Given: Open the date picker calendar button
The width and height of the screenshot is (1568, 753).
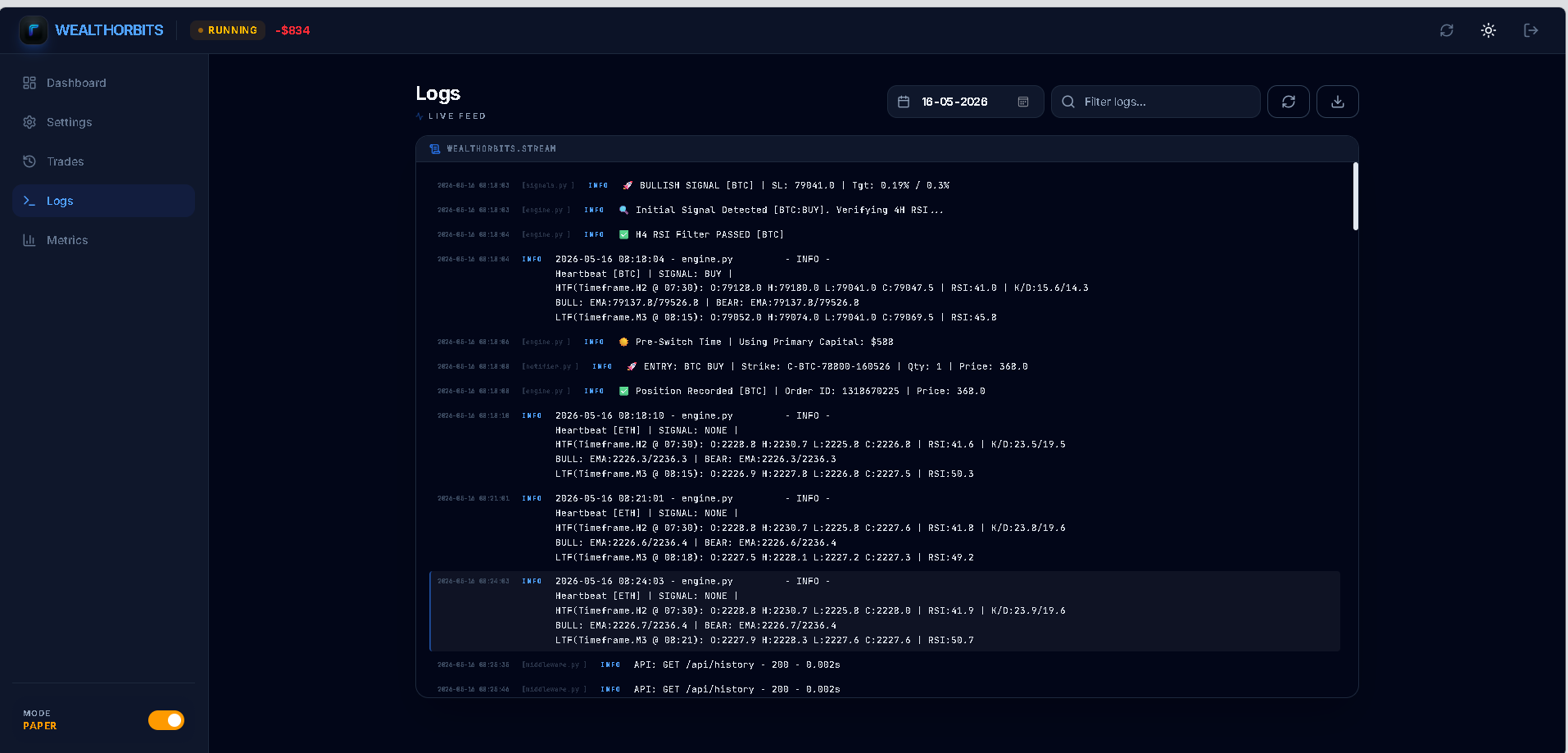Looking at the screenshot, I should coord(1023,102).
